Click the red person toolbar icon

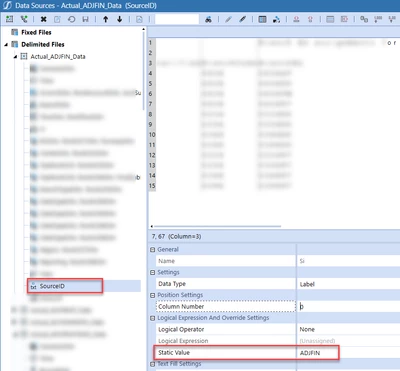(x=296, y=19)
